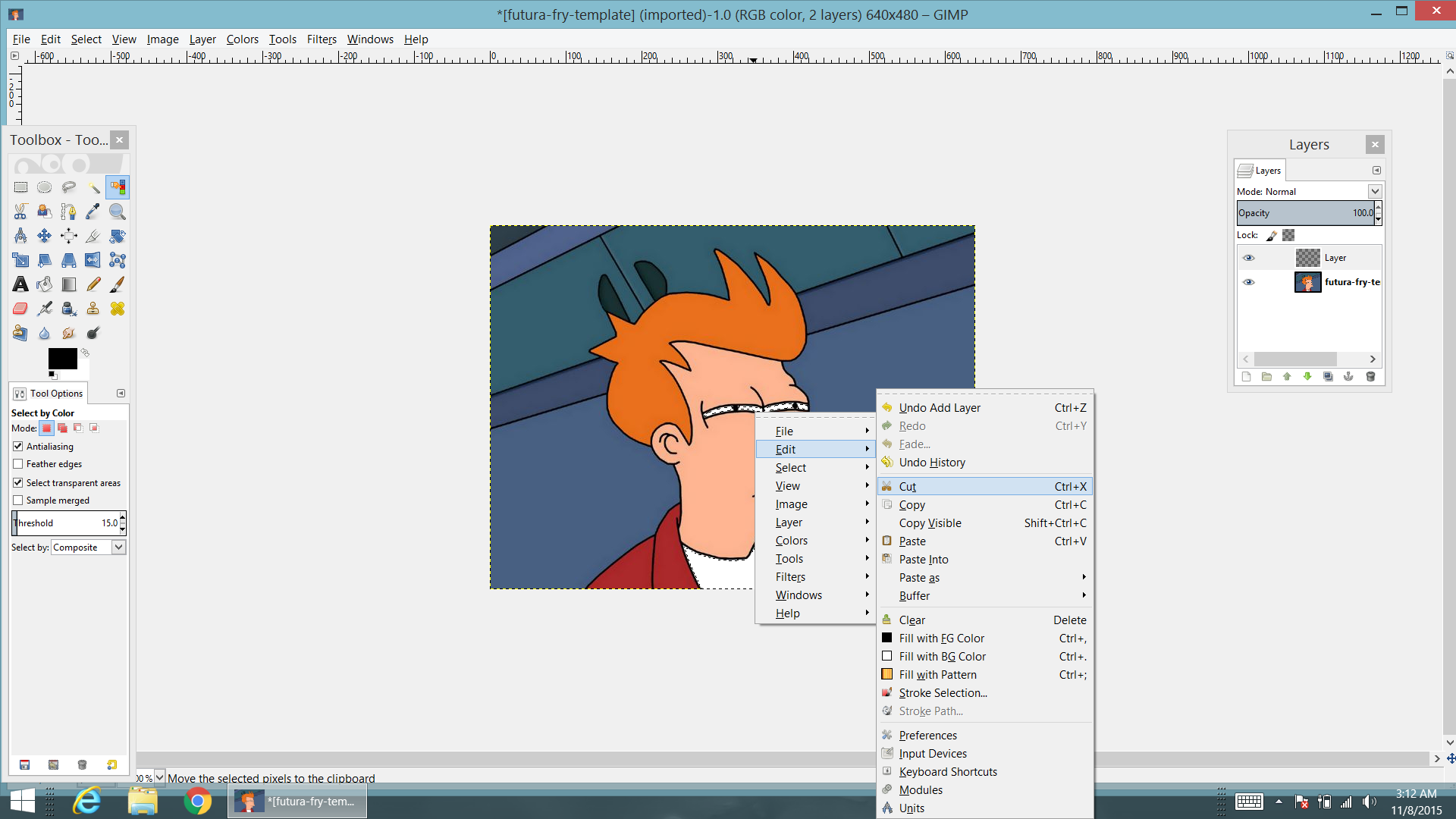
Task: Raise the layer with green up arrow
Action: (1287, 377)
